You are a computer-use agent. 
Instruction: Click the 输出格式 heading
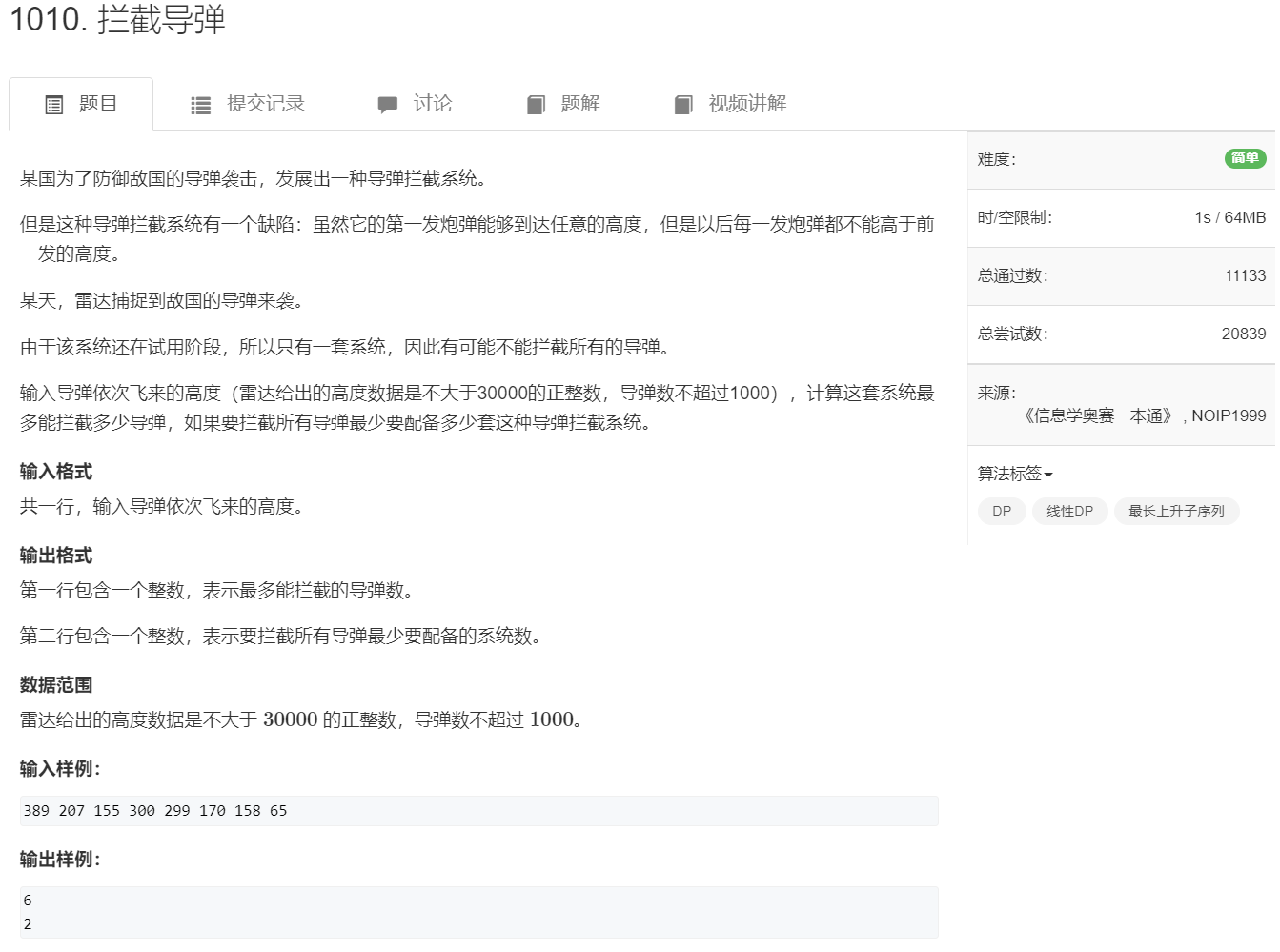(x=56, y=556)
